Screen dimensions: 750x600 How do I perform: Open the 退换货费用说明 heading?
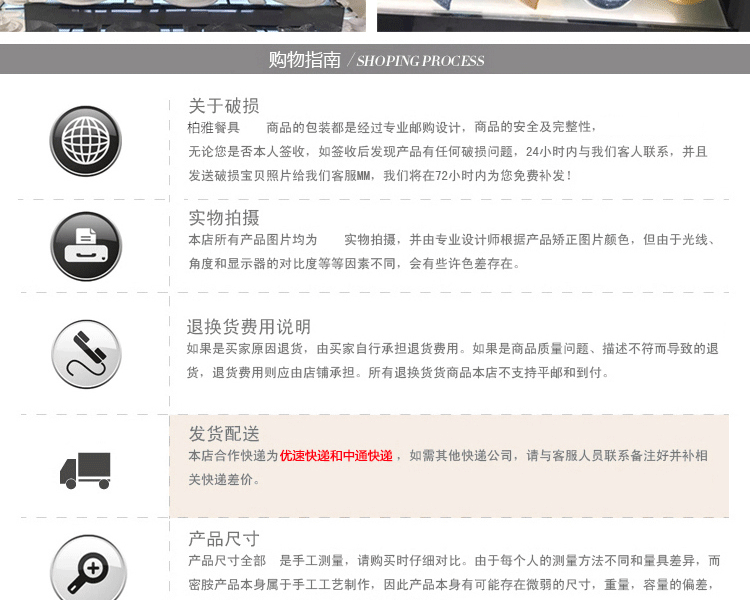pos(249,327)
